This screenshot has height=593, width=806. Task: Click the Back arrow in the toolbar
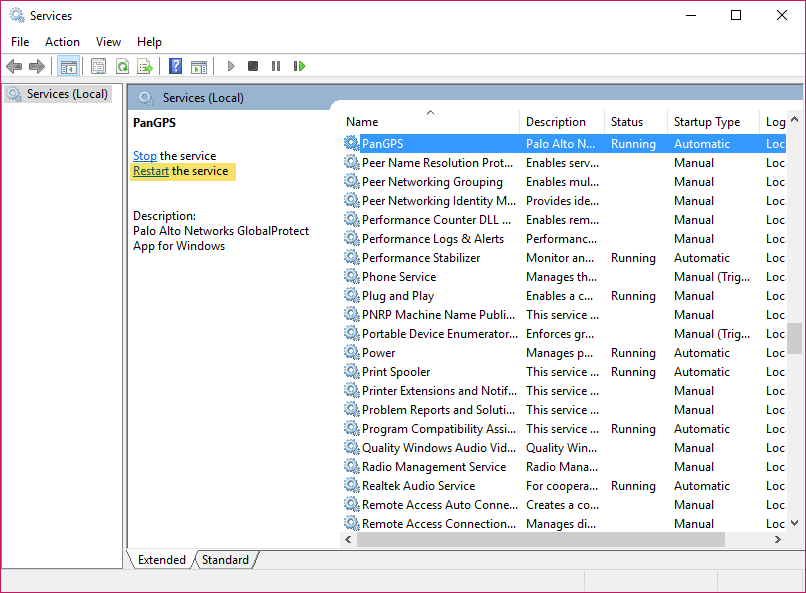coord(14,66)
